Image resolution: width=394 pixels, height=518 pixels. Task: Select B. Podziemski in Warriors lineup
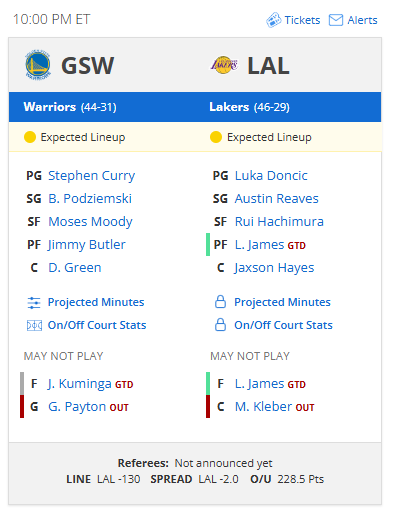click(x=90, y=199)
